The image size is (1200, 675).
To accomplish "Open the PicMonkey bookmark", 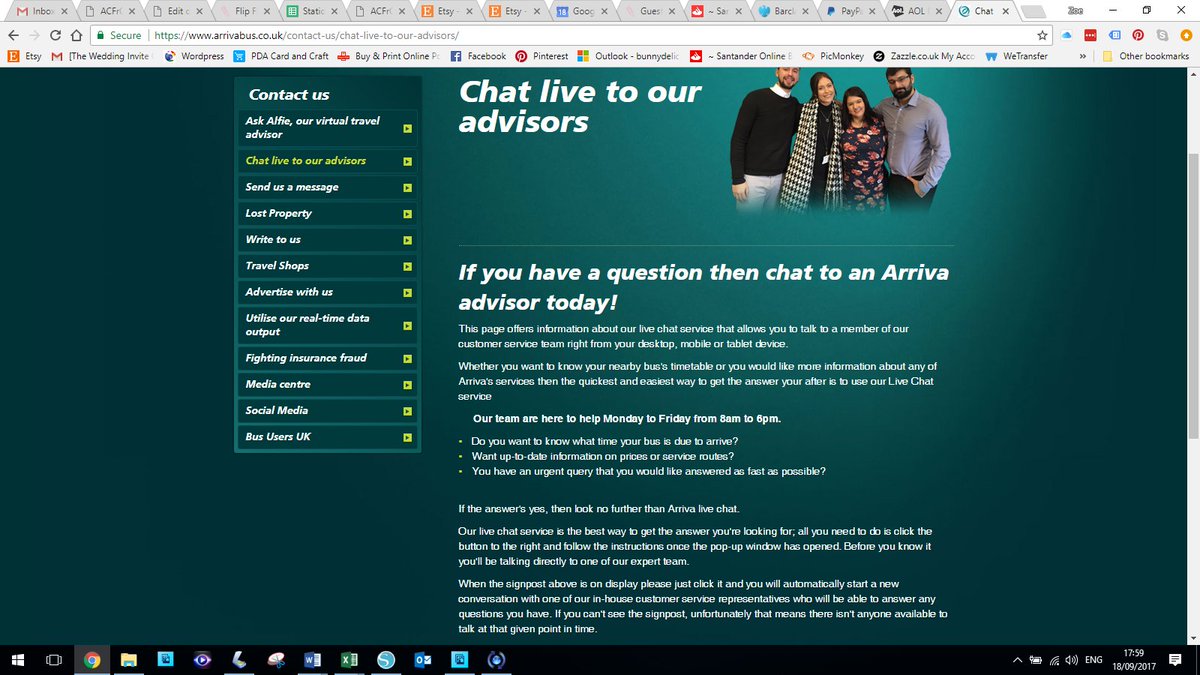I will [x=833, y=56].
